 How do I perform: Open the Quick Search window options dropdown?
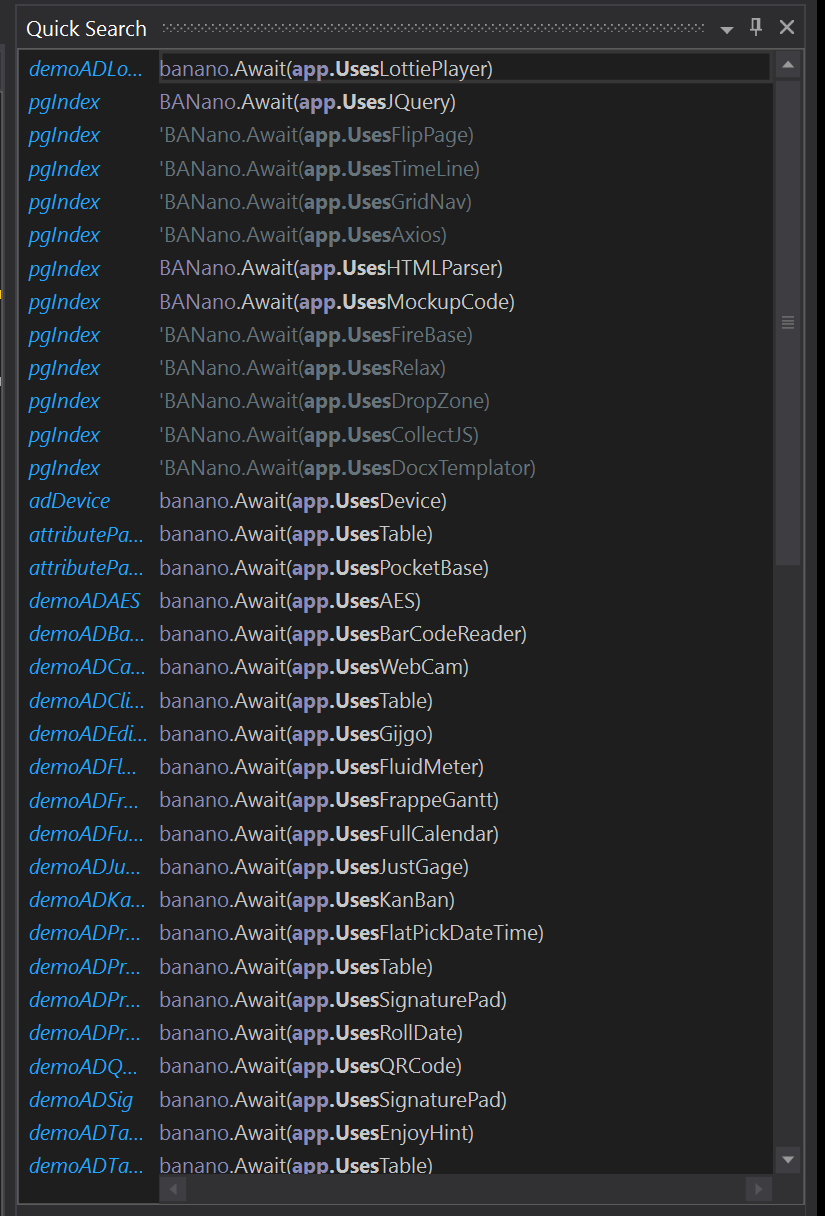727,29
